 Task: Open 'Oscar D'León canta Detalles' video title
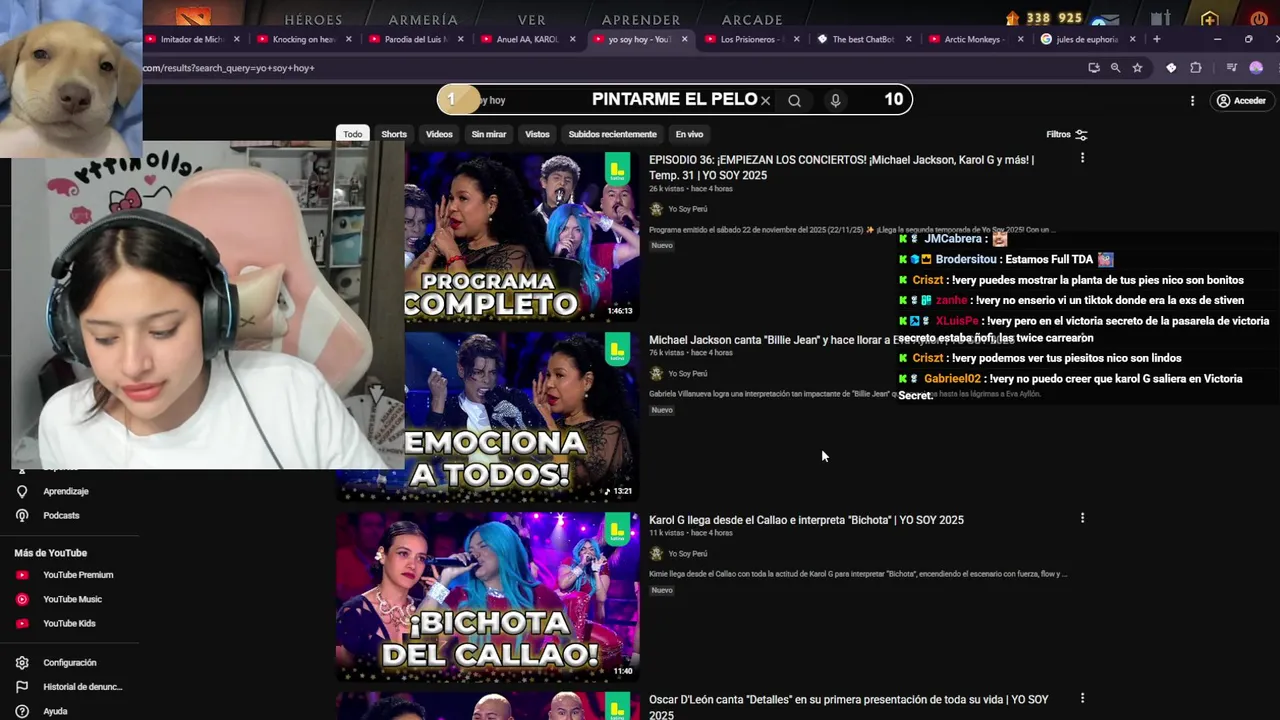(x=849, y=706)
